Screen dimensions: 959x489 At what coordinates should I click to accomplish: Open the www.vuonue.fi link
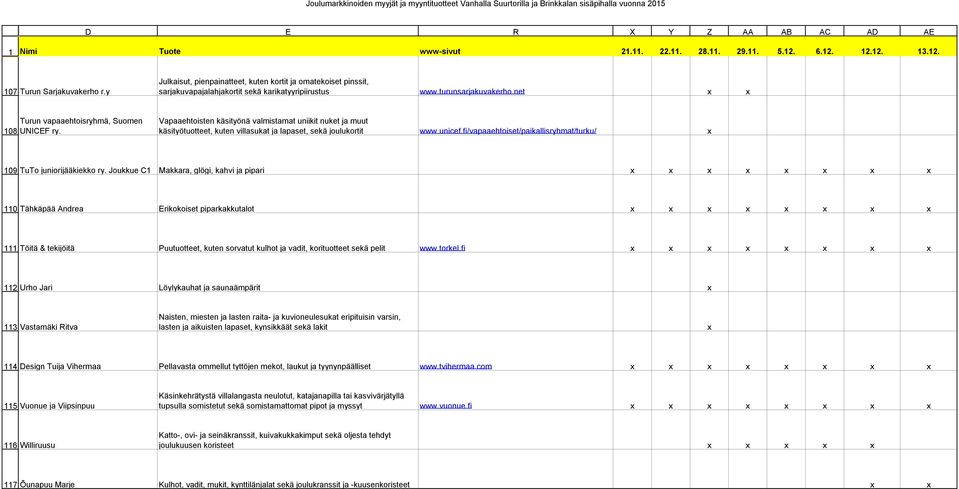[x=445, y=406]
